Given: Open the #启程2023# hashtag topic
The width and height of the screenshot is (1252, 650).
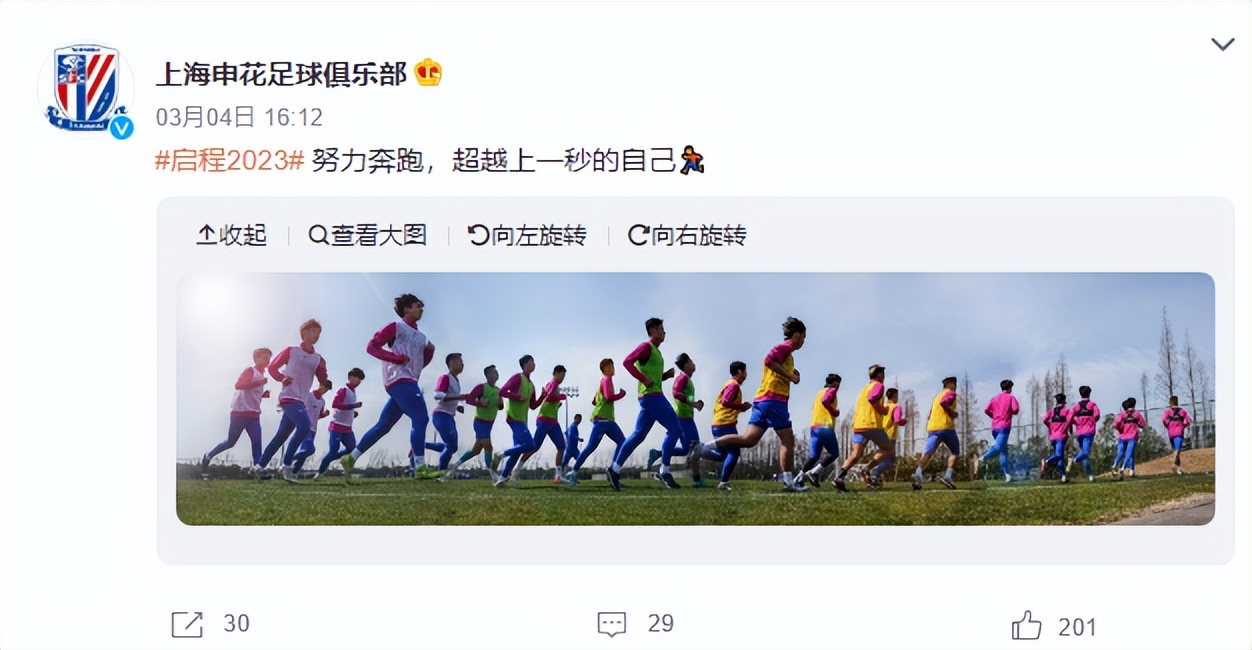Looking at the screenshot, I should 229,160.
